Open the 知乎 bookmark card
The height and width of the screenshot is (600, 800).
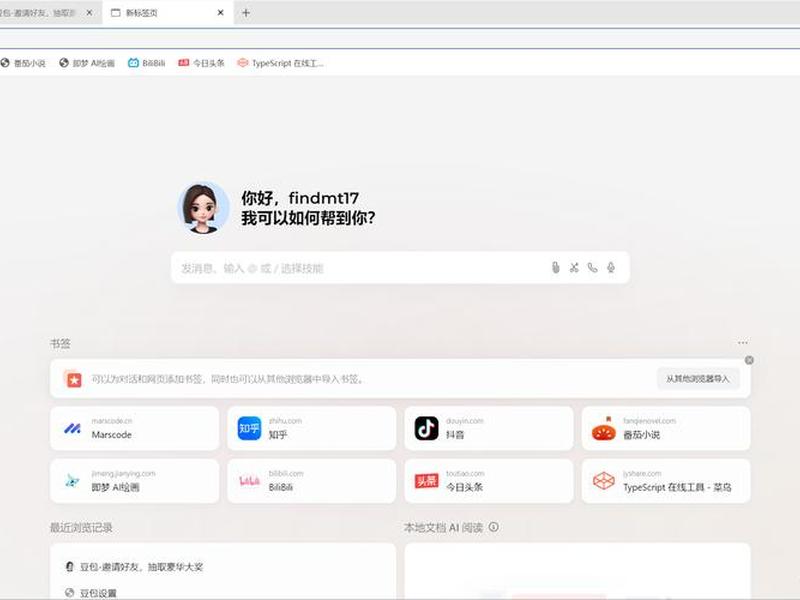click(312, 428)
